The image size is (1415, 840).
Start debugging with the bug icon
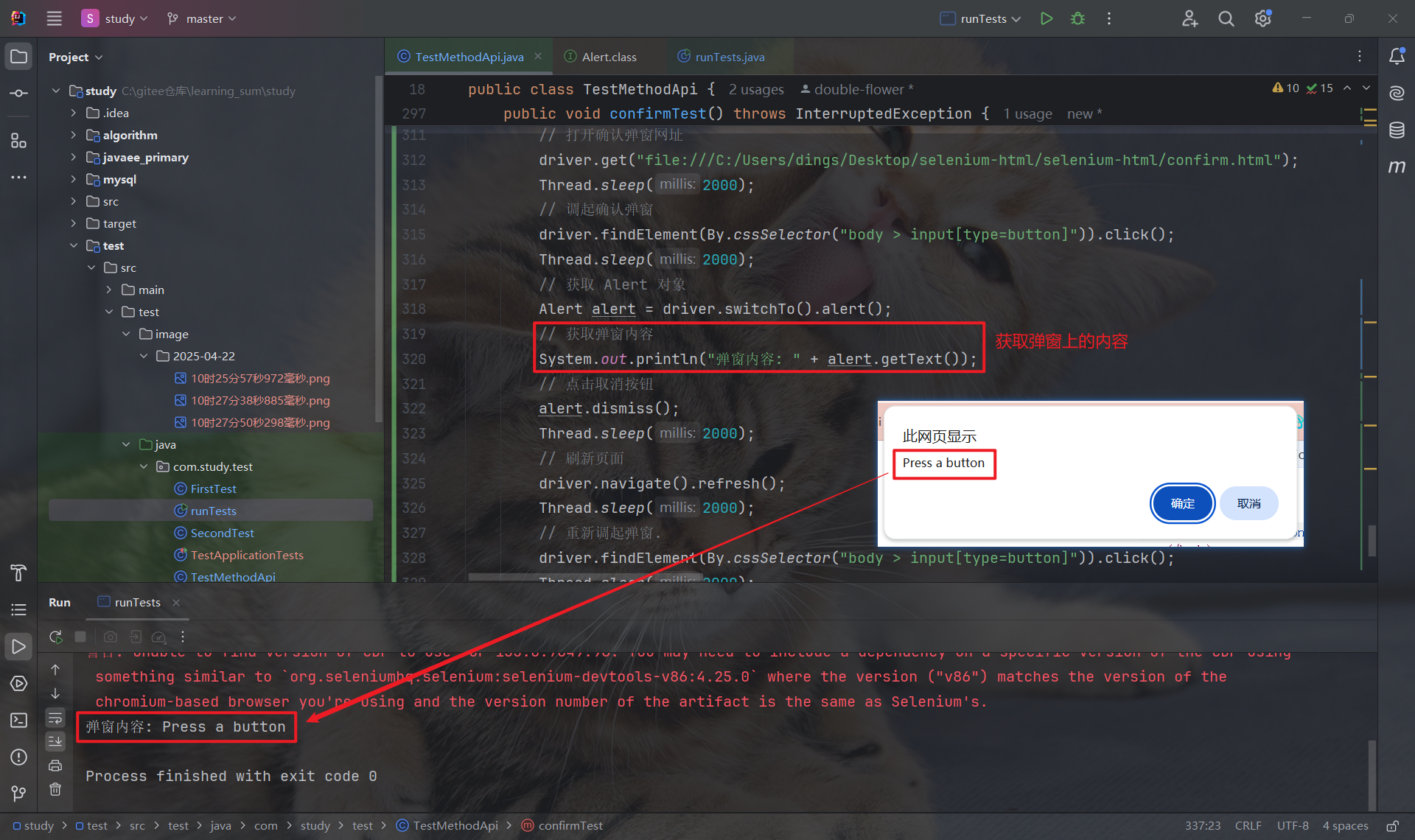coord(1077,18)
